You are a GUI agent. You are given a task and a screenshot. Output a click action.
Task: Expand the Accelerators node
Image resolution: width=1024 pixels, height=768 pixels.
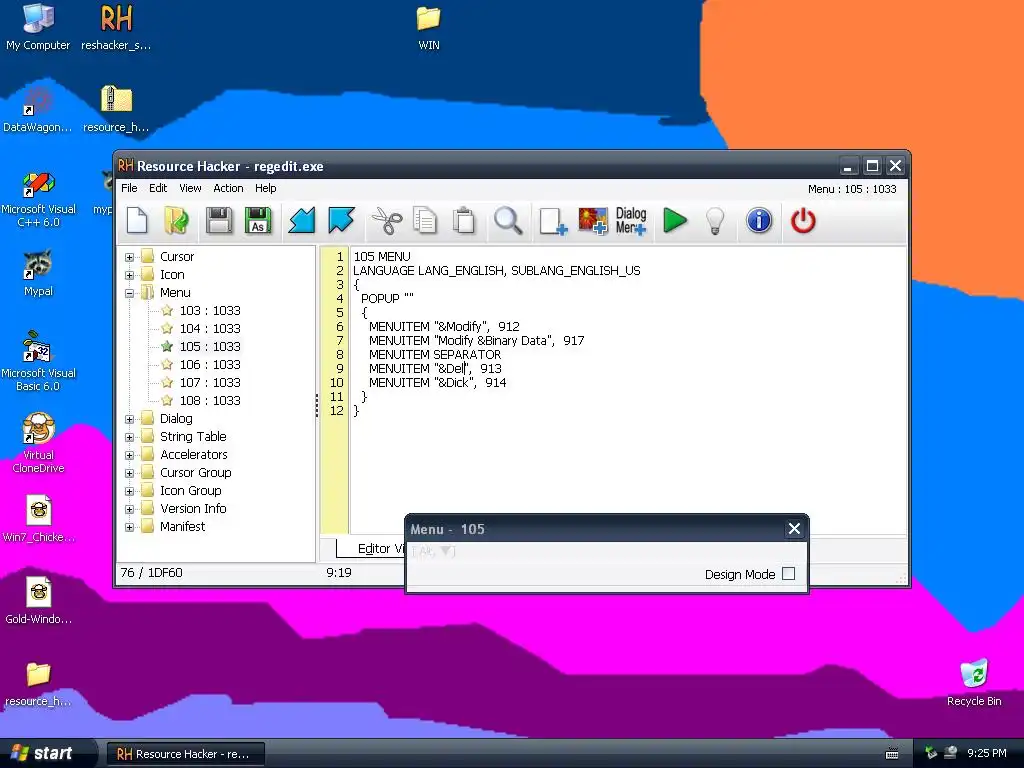tap(129, 455)
